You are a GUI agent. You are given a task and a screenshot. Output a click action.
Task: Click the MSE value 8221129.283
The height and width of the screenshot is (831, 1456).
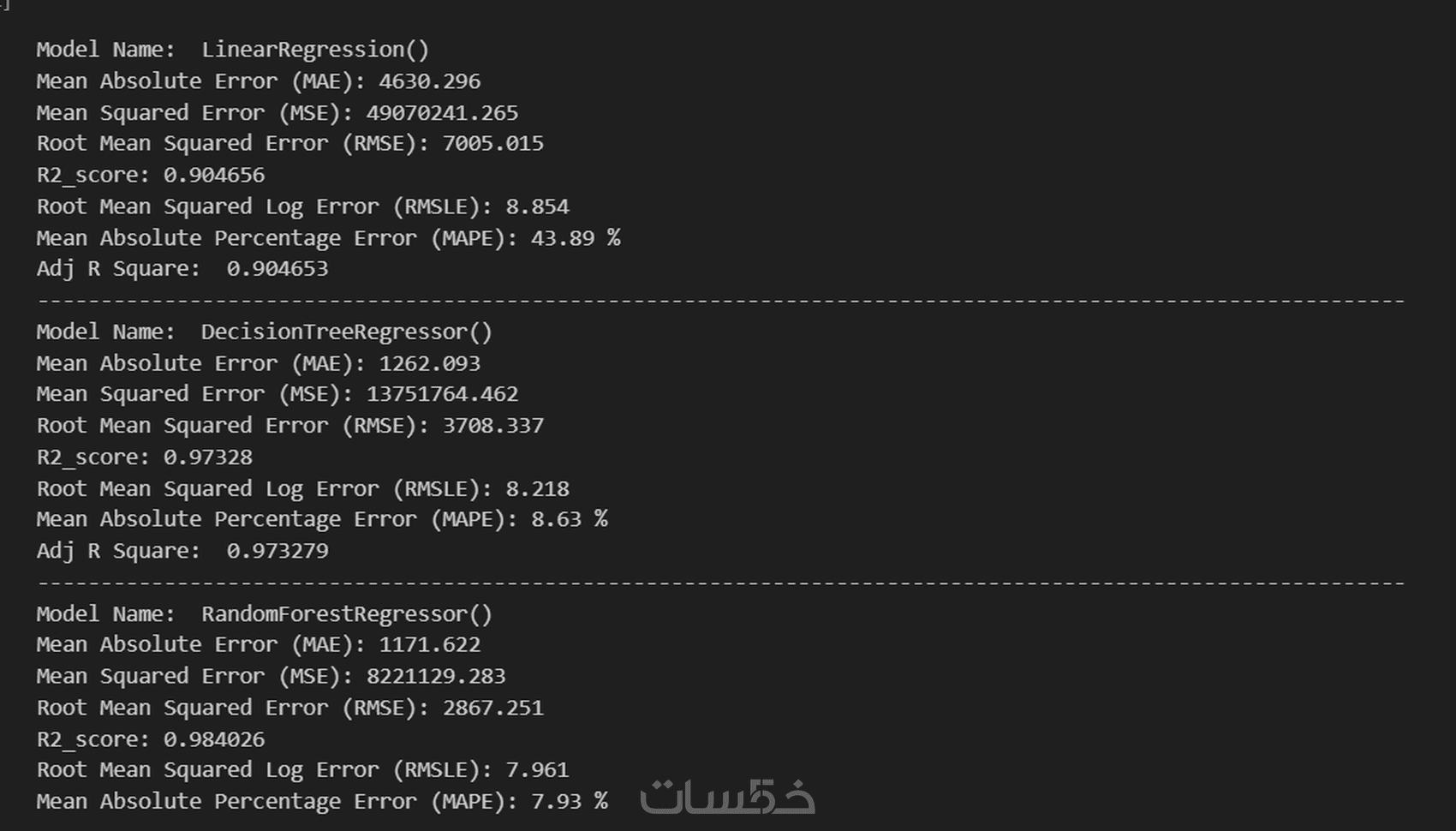(x=436, y=676)
